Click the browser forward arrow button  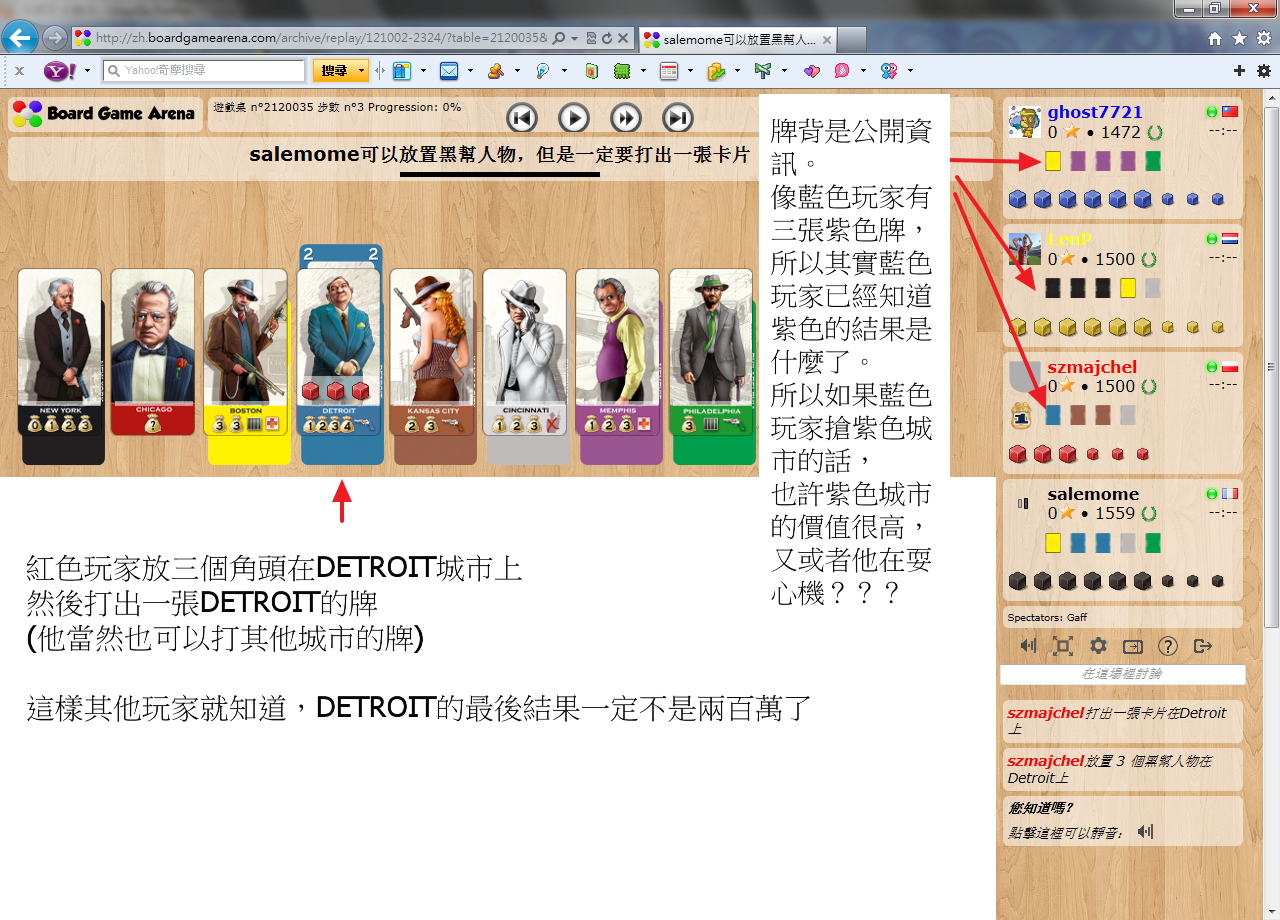click(x=54, y=38)
